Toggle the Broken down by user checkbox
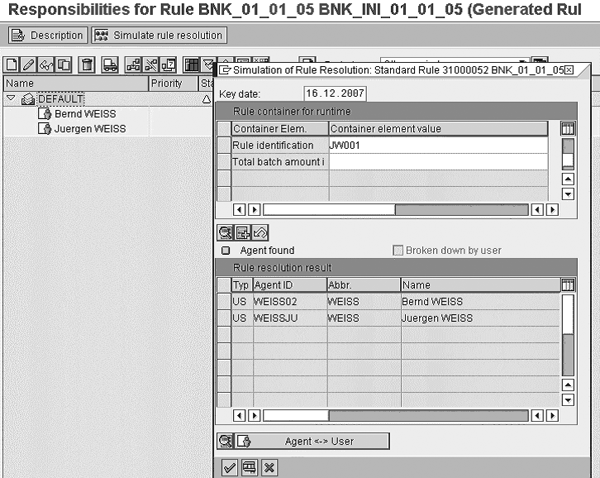 click(x=398, y=250)
